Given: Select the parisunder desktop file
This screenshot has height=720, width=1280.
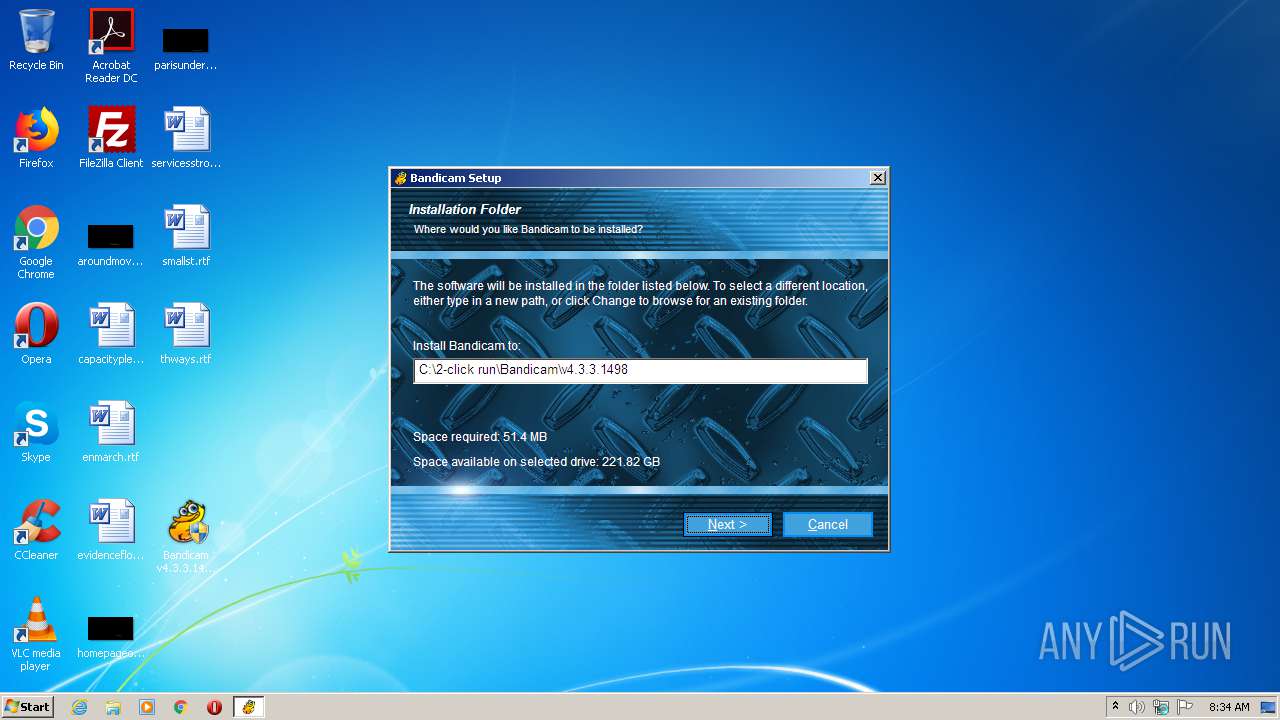Looking at the screenshot, I should coord(186,46).
